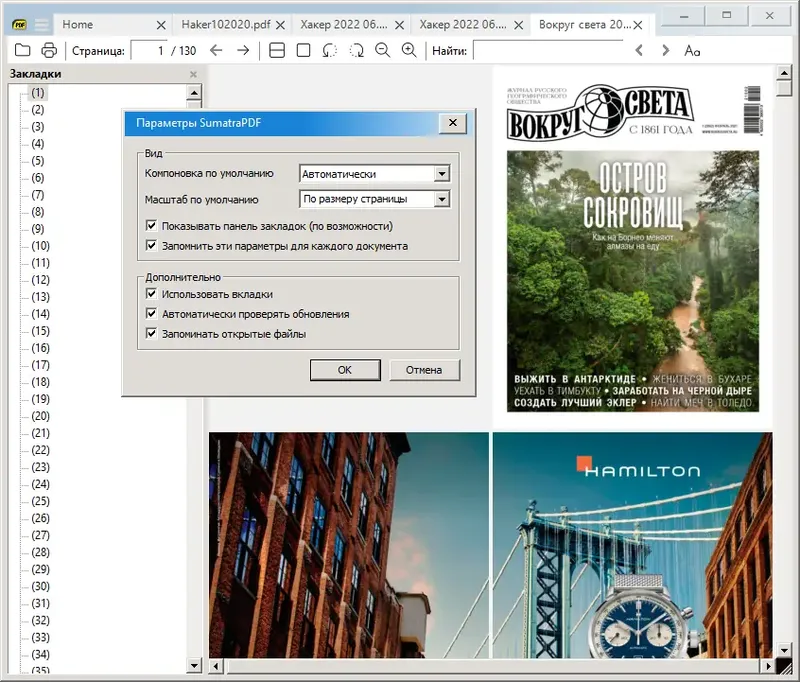
Task: Jump to bookmark (23)
Action: coord(40,467)
